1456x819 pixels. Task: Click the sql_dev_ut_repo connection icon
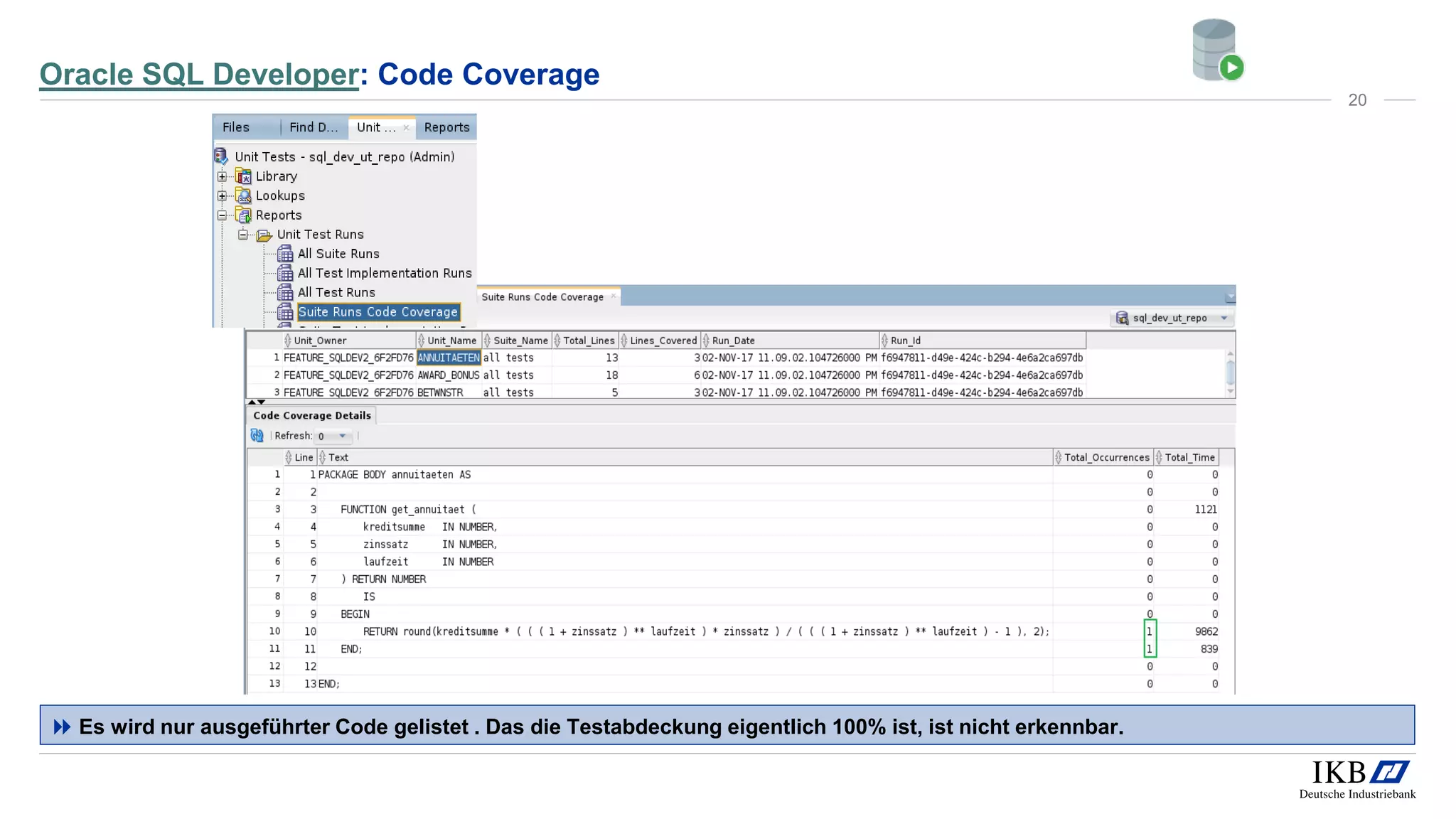pos(1123,318)
